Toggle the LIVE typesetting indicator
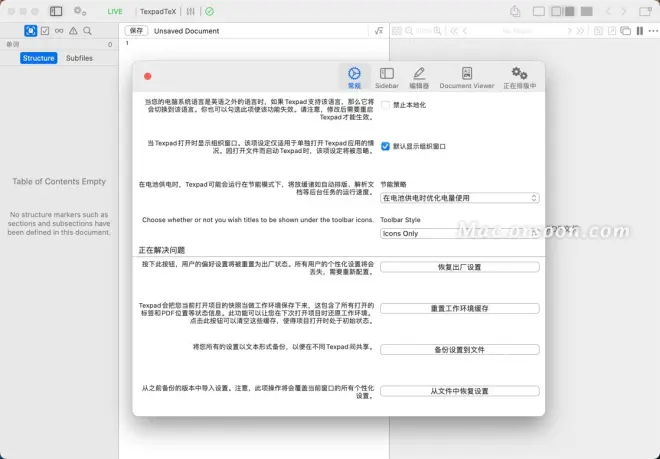The image size is (660, 459). tap(115, 11)
